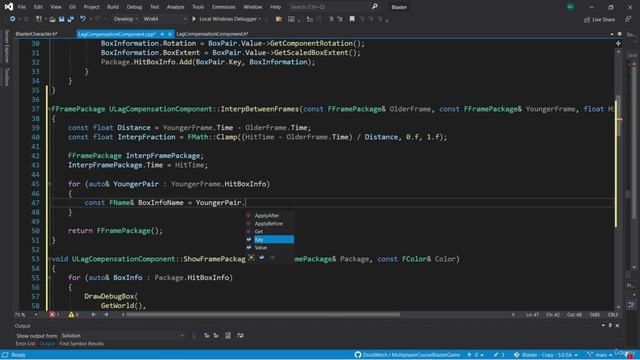
Task: Click the unpushed commits up arrow
Action: [x=469, y=355]
